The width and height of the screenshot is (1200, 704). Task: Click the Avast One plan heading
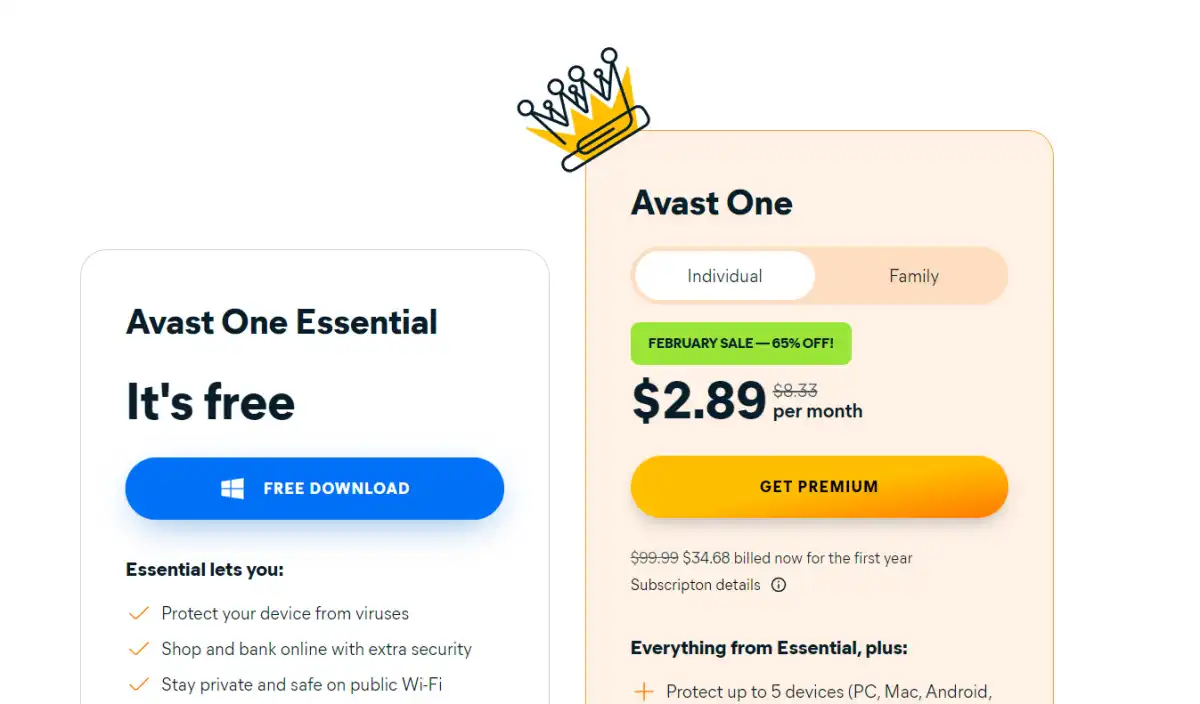[x=712, y=203]
